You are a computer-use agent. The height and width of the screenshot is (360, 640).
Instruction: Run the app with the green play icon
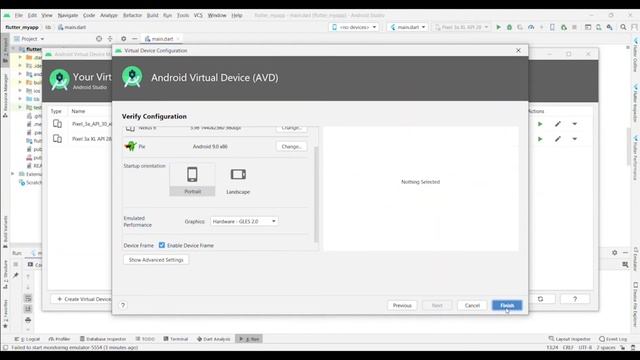498,27
